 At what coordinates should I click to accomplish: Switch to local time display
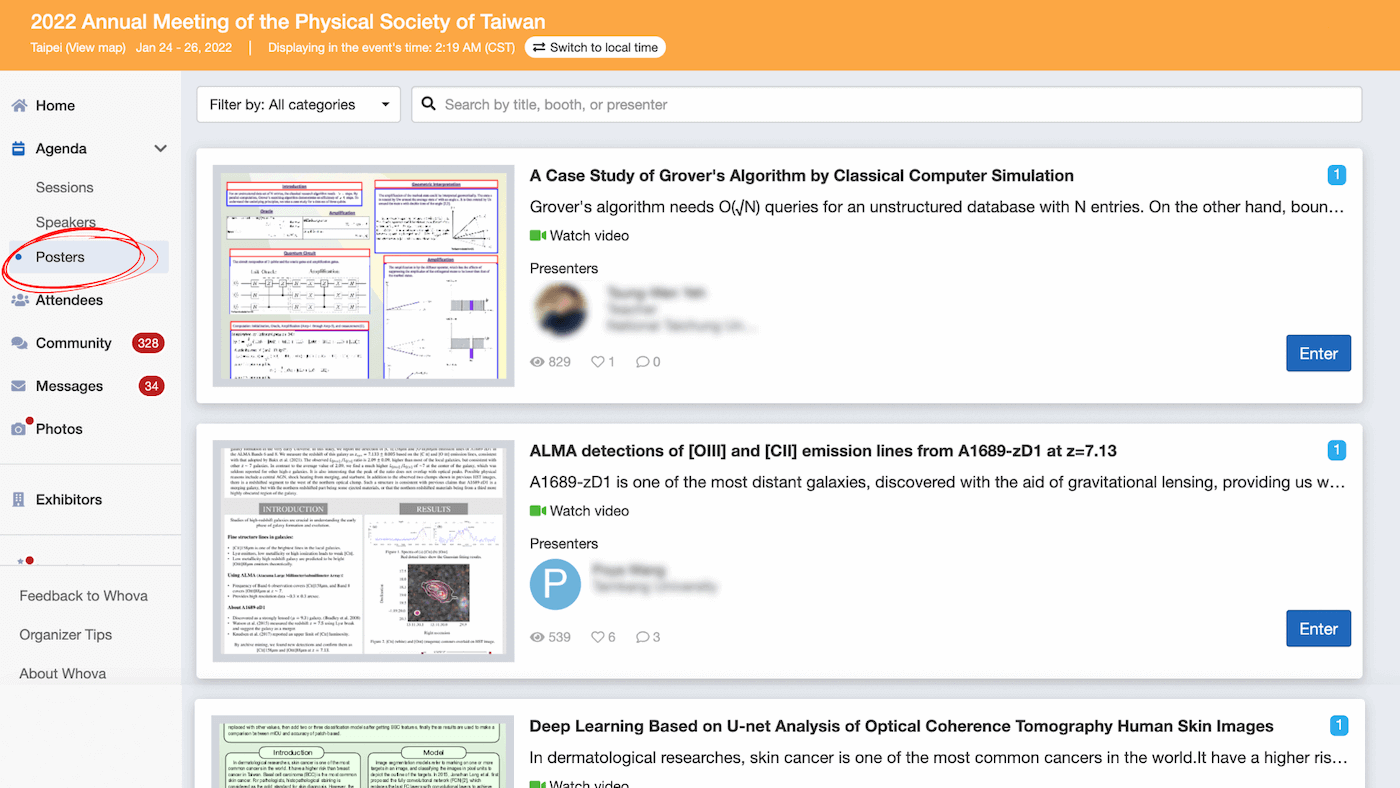tap(595, 46)
